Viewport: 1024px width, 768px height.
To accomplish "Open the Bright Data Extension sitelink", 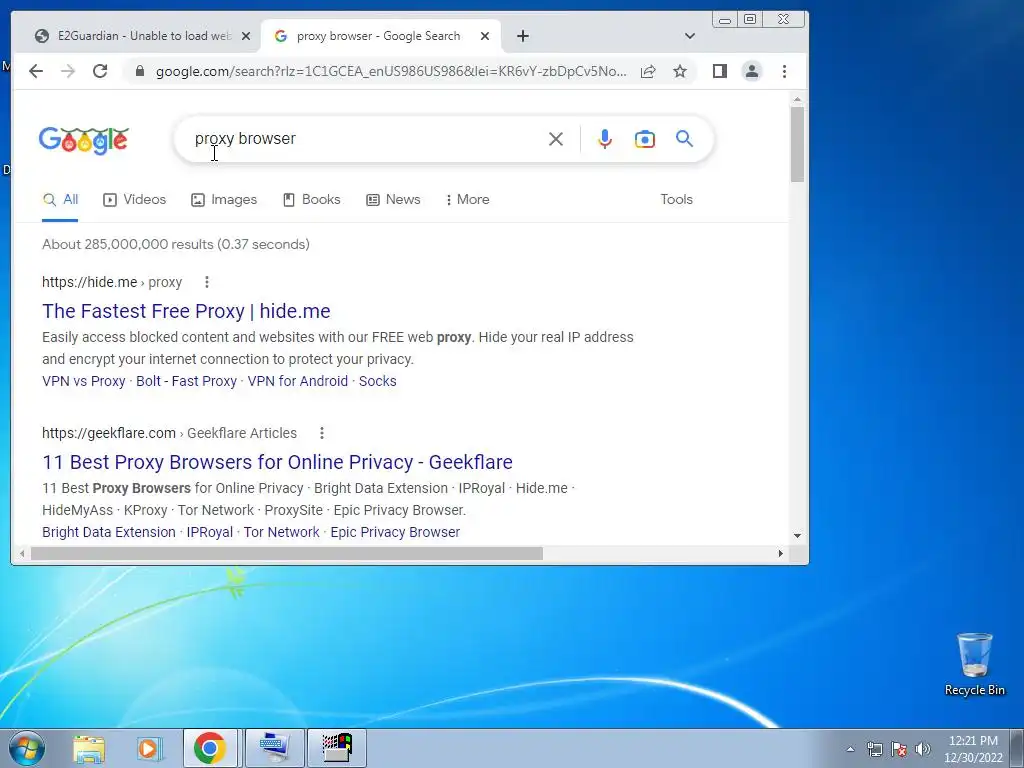I will coord(109,532).
